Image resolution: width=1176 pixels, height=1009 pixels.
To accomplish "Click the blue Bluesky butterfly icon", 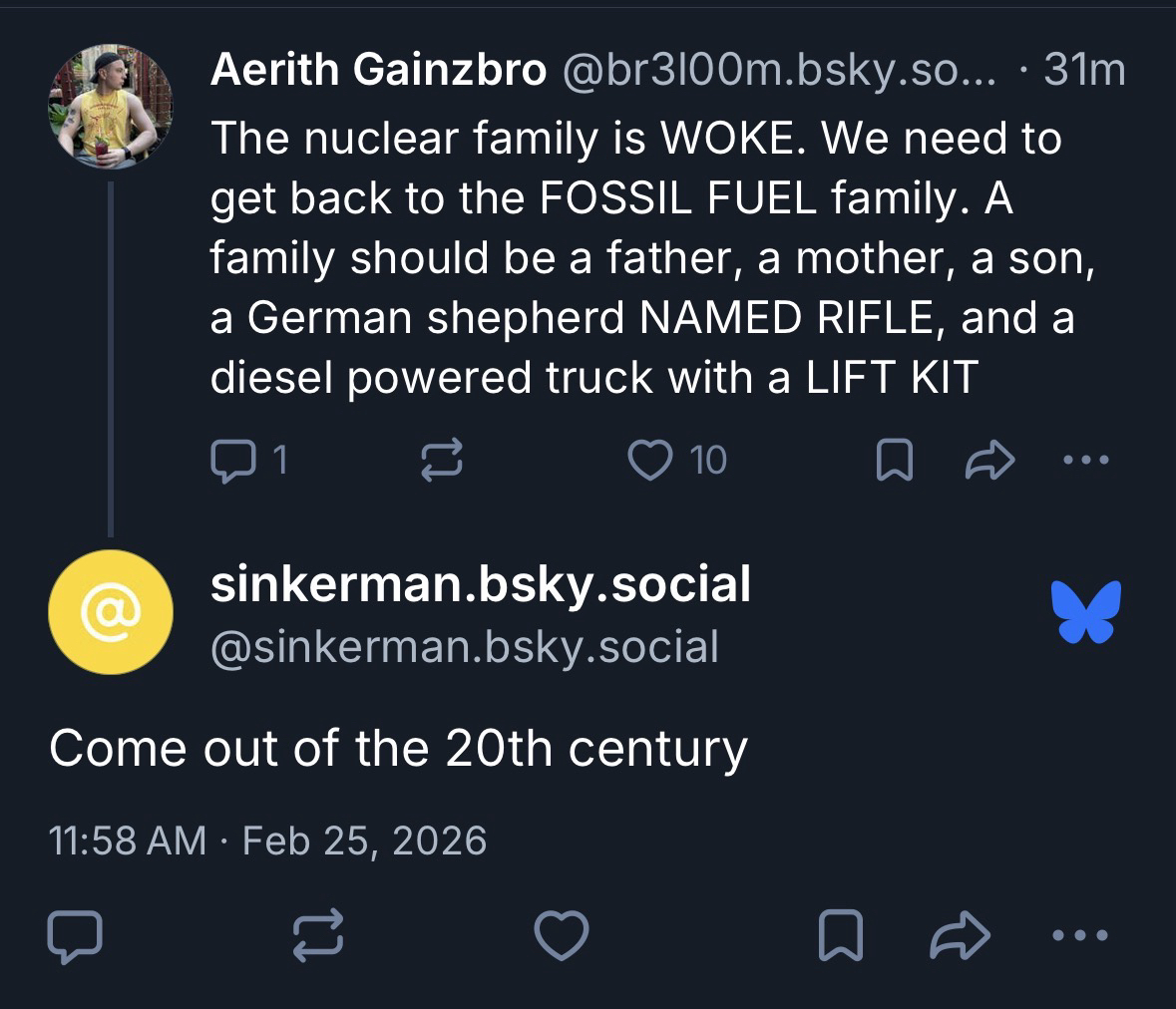I will tap(1085, 611).
